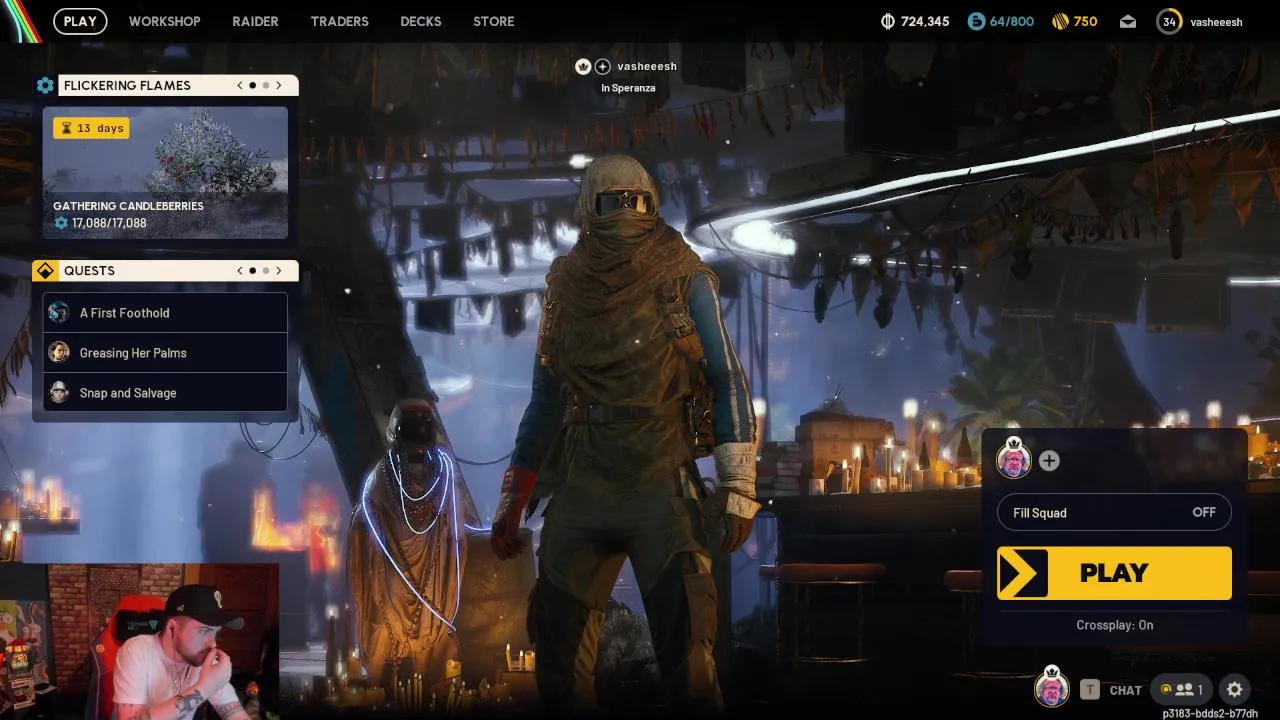Select second Quests page dot

click(x=266, y=271)
